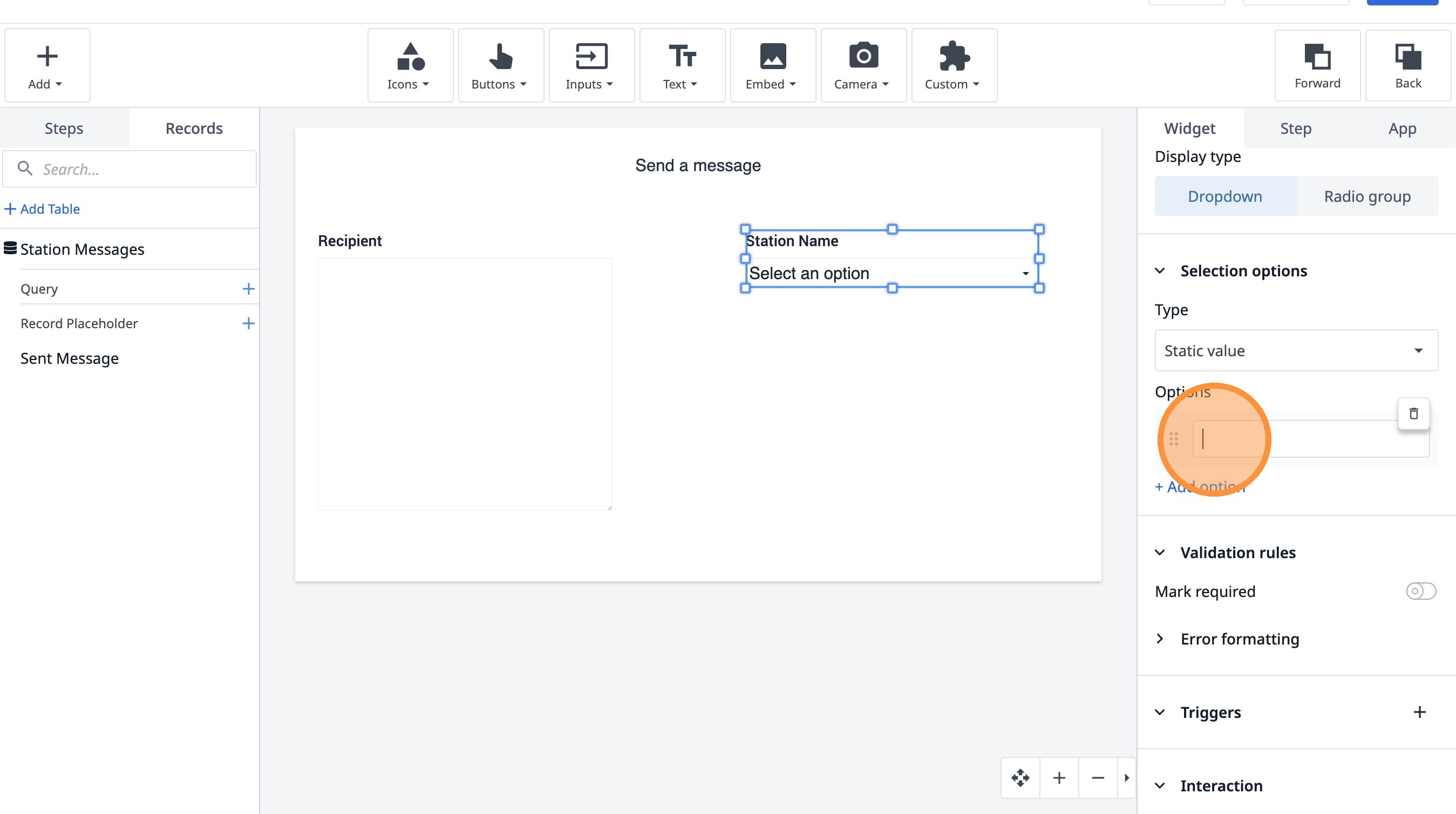Screen dimensions: 1456x814
Task: Send the widget Back
Action: [1407, 65]
